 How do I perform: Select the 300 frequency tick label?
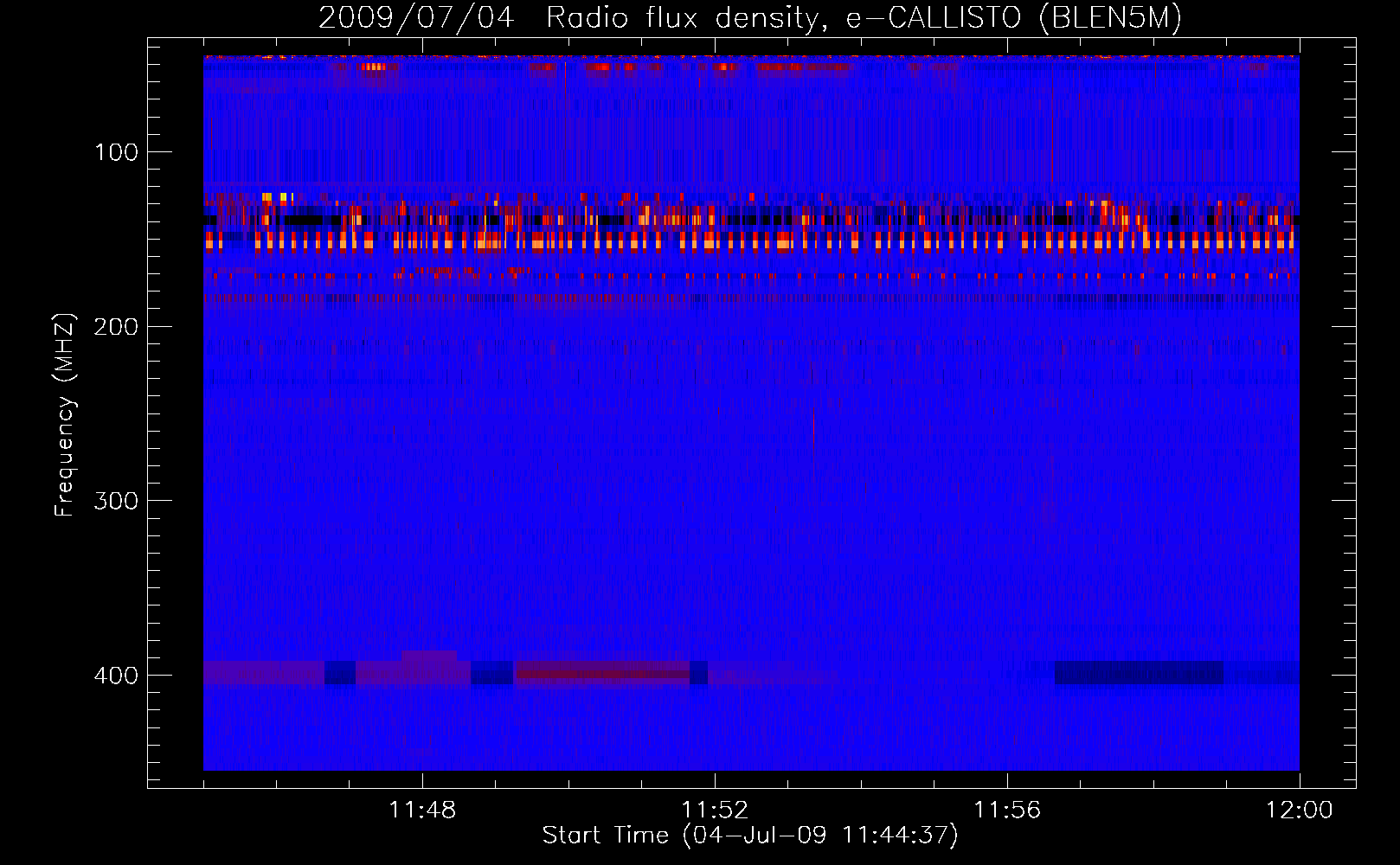click(116, 502)
